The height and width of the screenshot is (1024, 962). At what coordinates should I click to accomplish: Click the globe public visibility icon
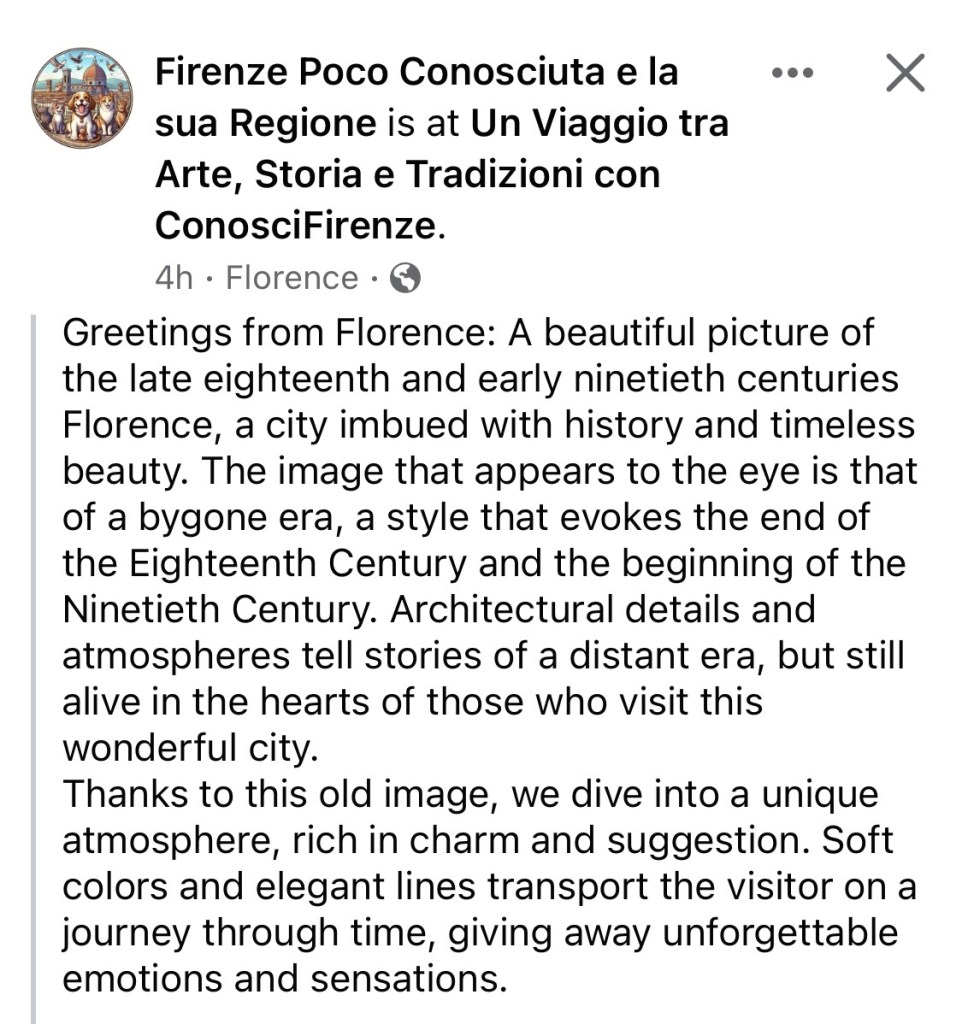(404, 277)
